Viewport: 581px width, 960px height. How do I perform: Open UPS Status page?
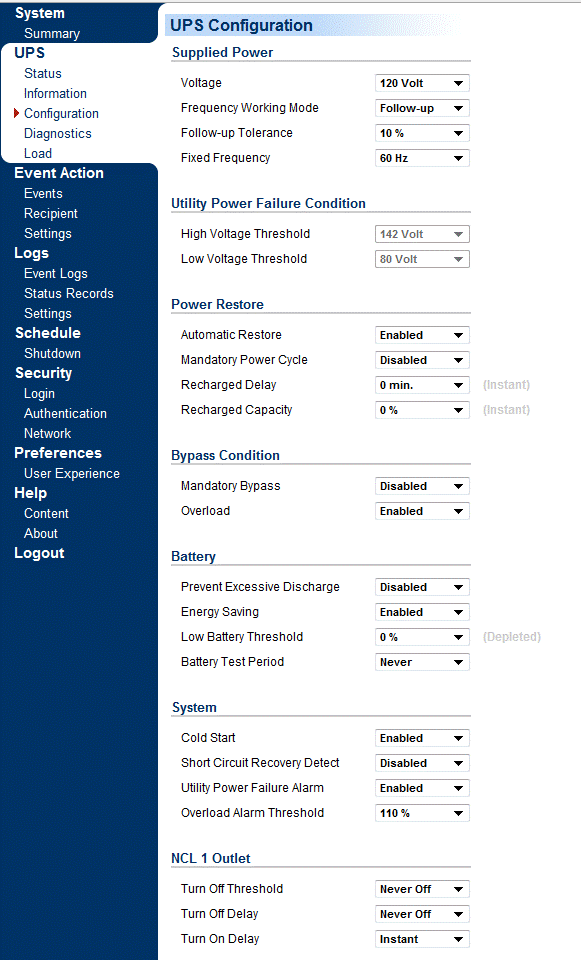click(x=43, y=73)
